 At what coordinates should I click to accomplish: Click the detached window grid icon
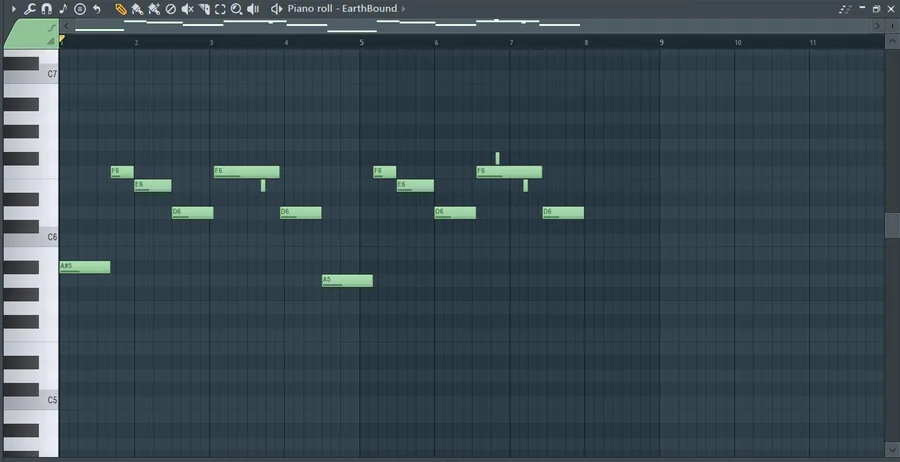tap(845, 9)
